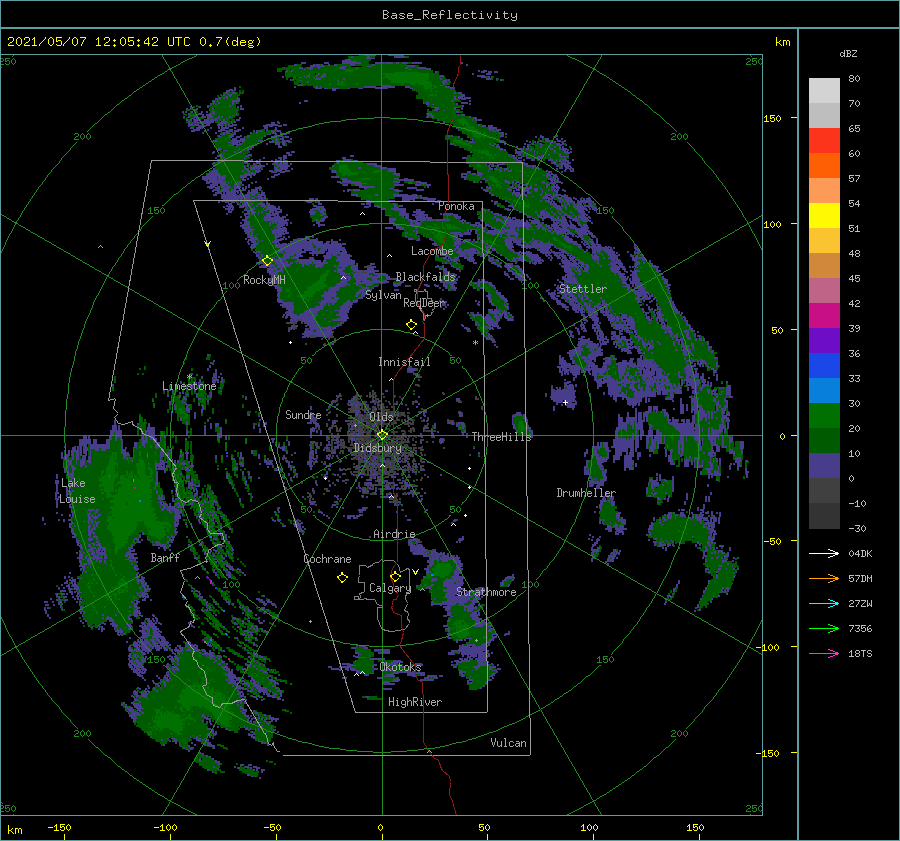Click the Stettler city label
This screenshot has height=841, width=900.
point(583,289)
